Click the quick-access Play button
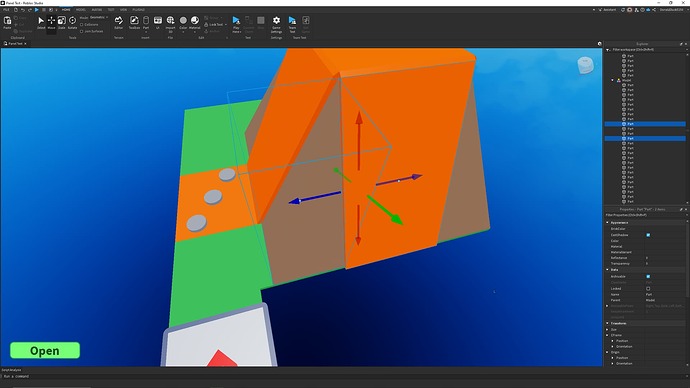 tap(37, 10)
